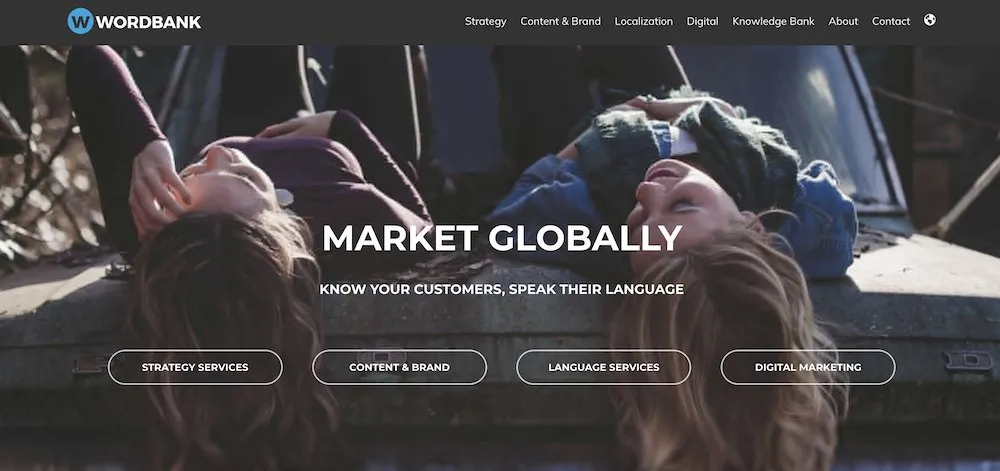1000x471 pixels.
Task: Select the Localization menu item
Action: [643, 22]
